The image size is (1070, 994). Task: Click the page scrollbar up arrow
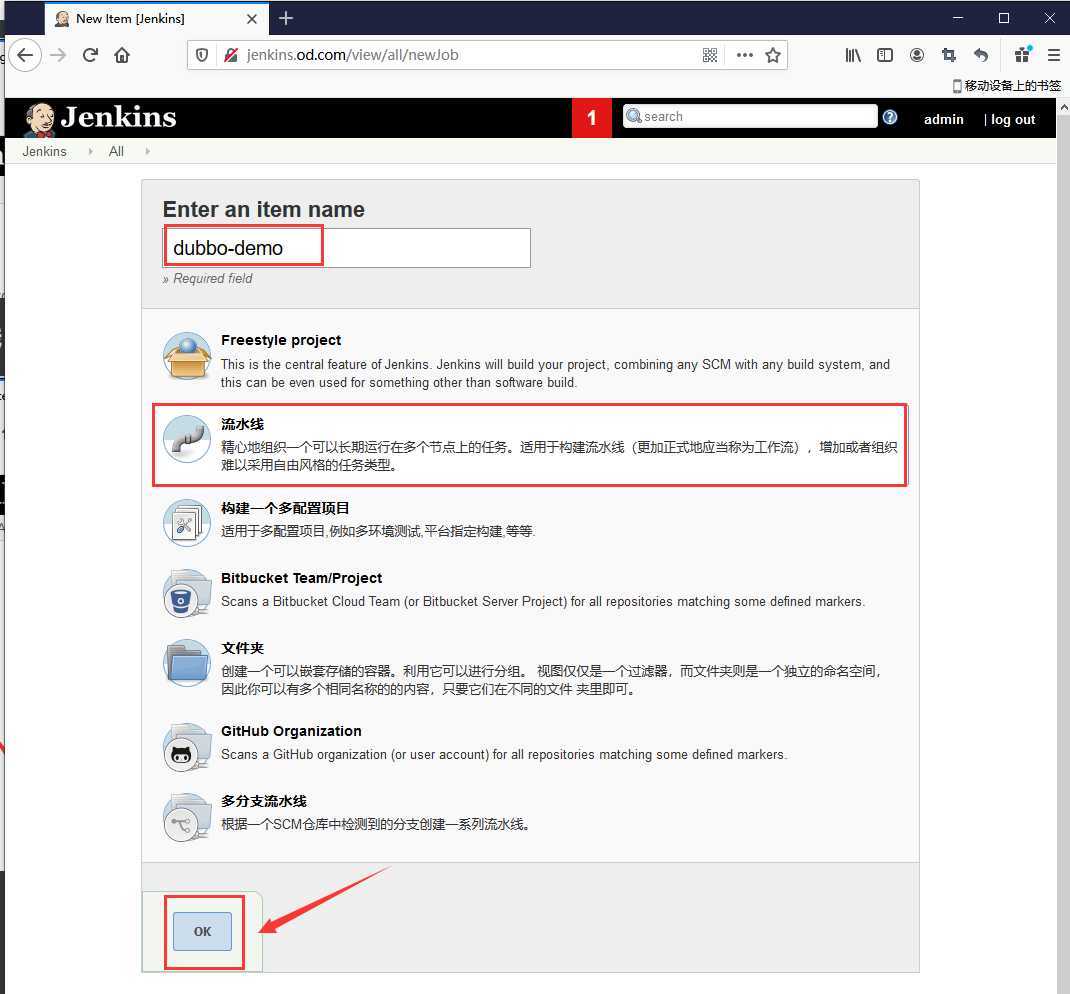(x=1063, y=107)
